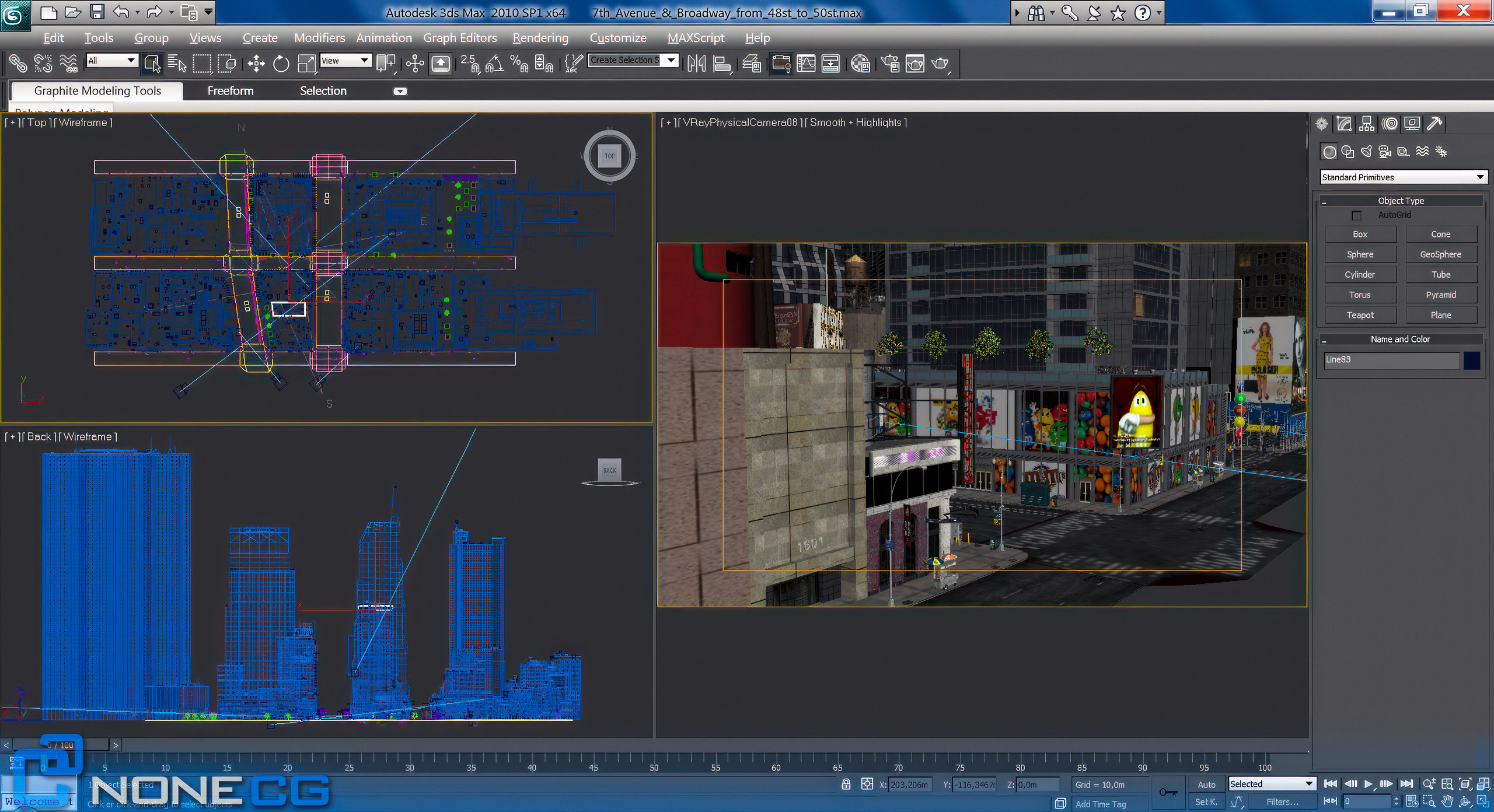Image resolution: width=1494 pixels, height=812 pixels.
Task: Open Schematic View icon
Action: tap(830, 63)
